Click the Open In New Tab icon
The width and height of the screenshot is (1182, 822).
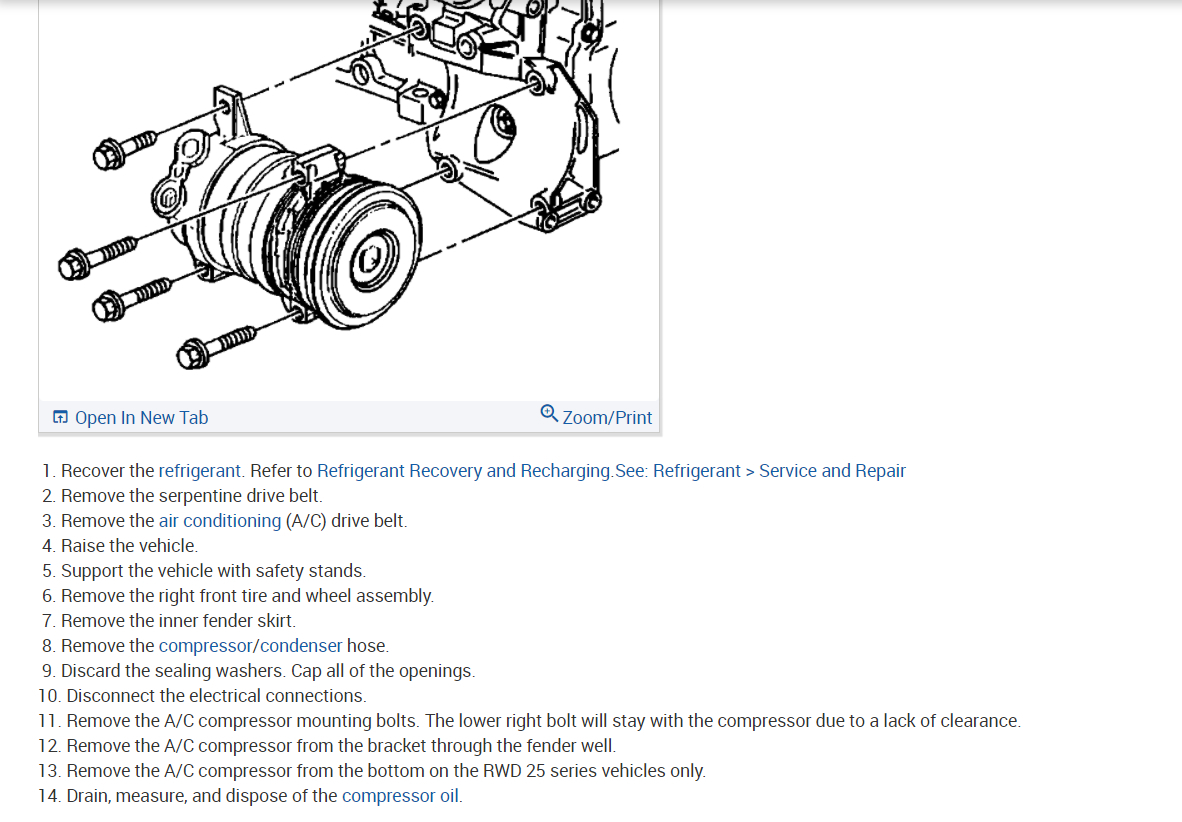pos(60,417)
